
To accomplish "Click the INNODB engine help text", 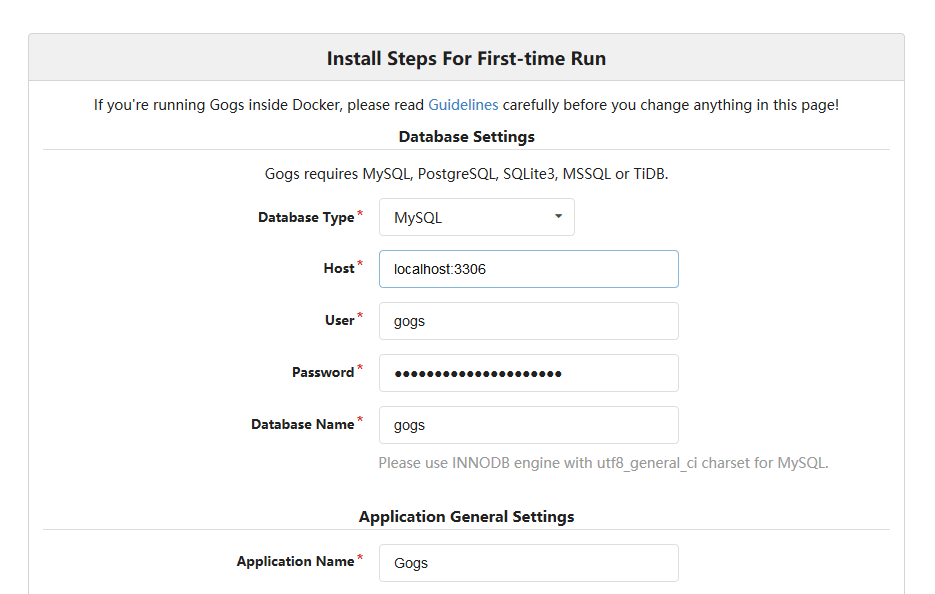I will [603, 463].
